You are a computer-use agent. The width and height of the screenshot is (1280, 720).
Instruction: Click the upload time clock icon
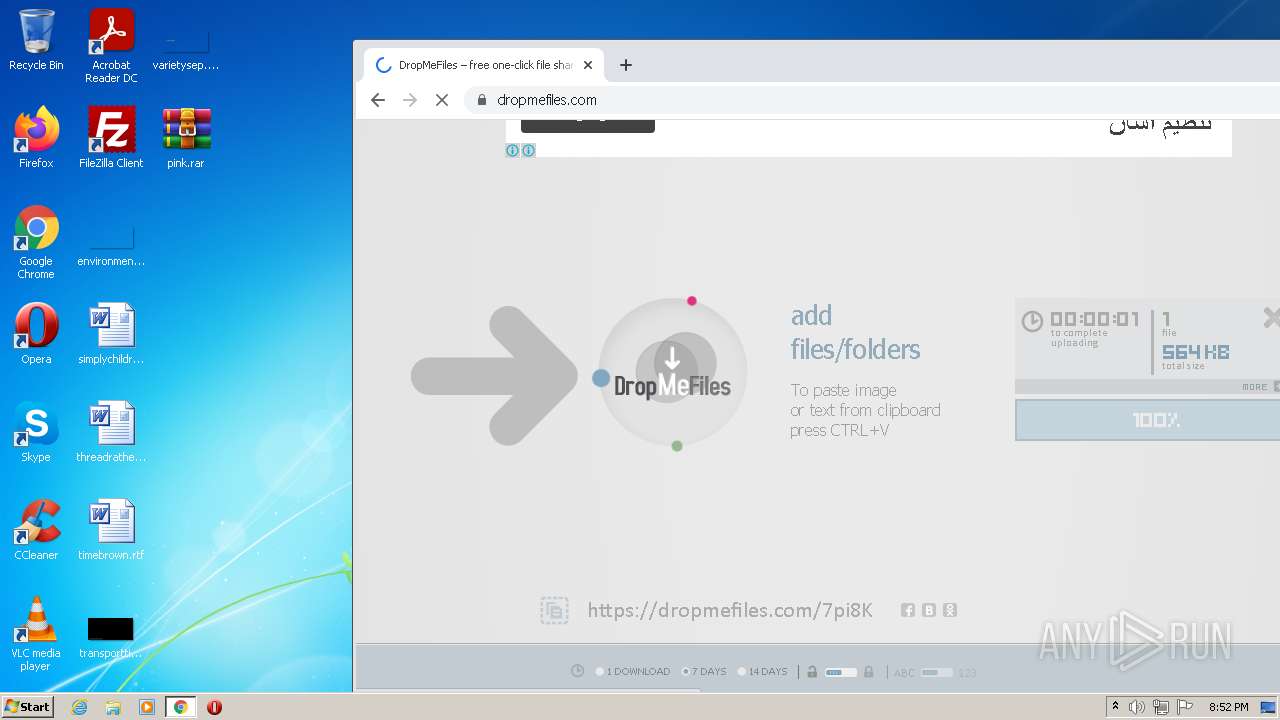[1032, 321]
